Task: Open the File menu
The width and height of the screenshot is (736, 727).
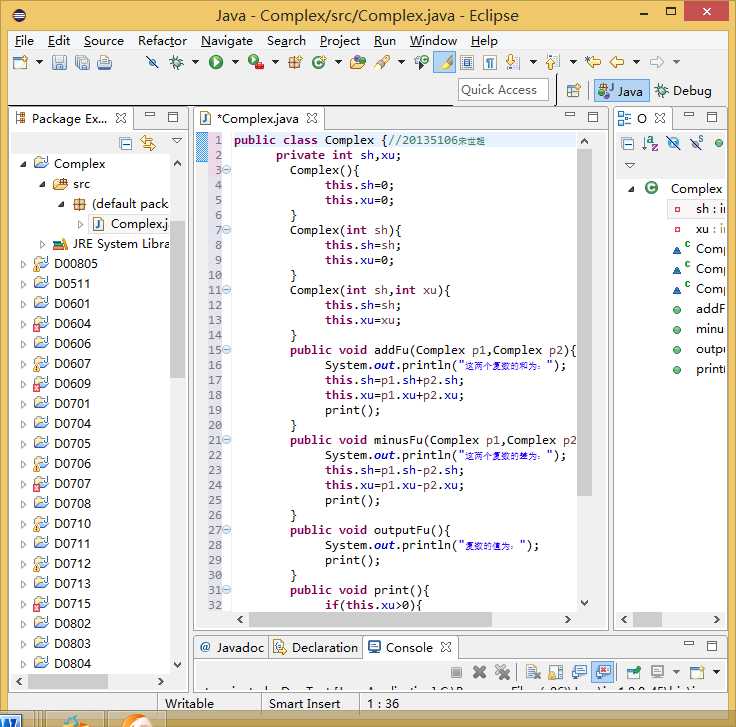Action: [x=24, y=41]
